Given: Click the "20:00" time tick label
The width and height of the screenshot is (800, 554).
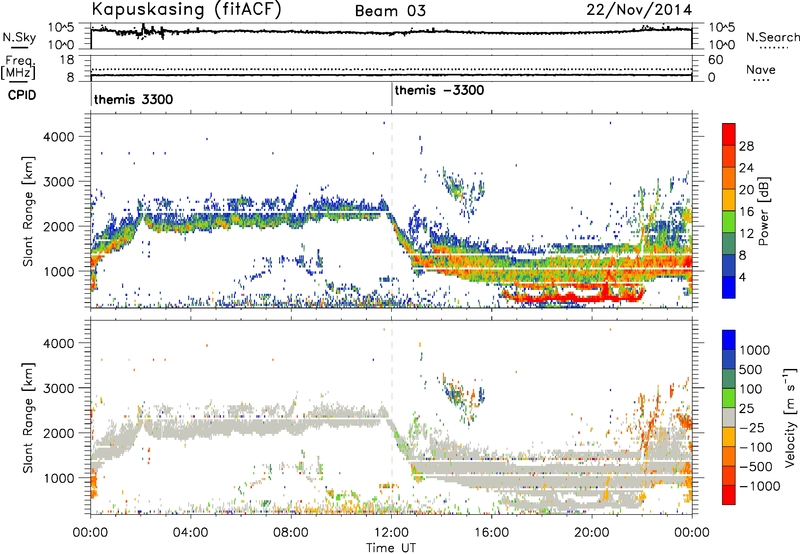Looking at the screenshot, I should point(592,533).
